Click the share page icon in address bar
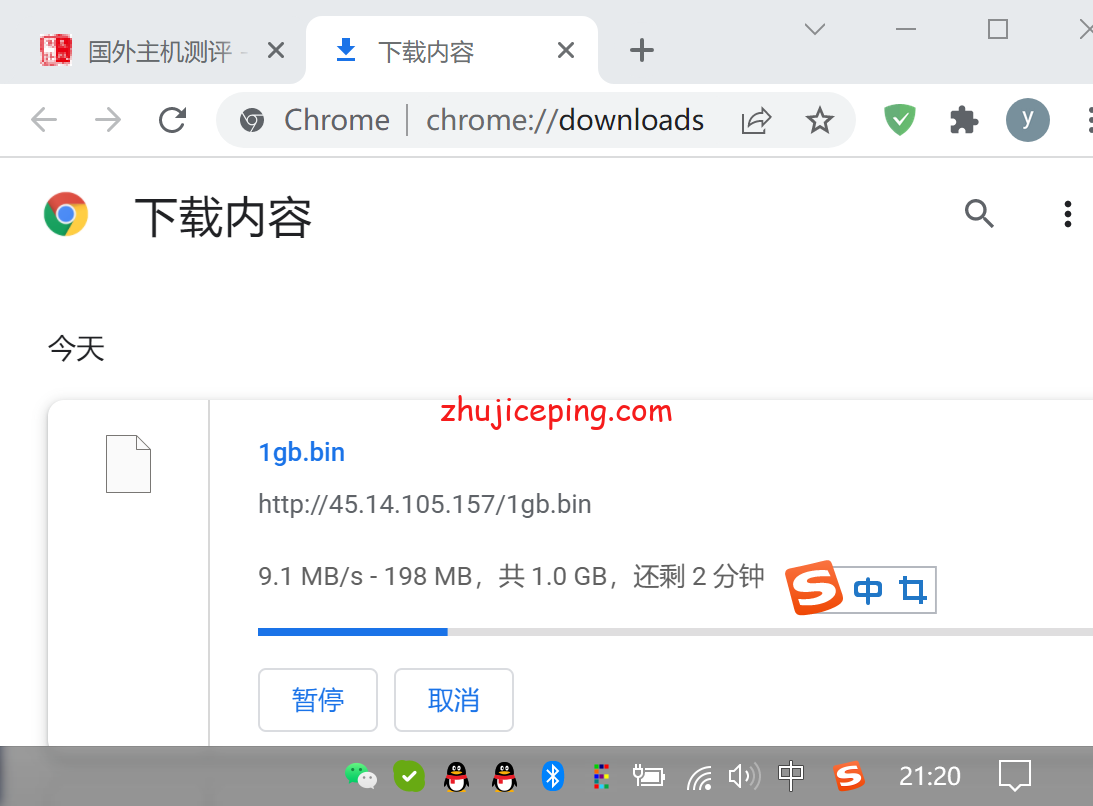1093x806 pixels. click(x=756, y=121)
